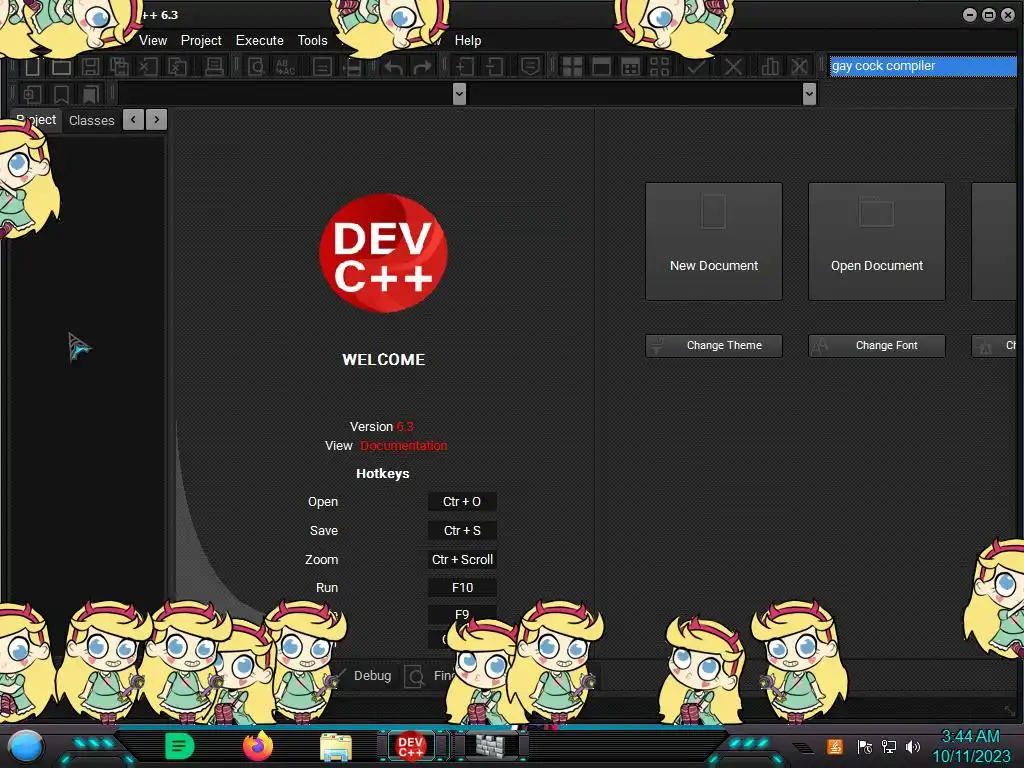
Task: Click the Replace text toolbar icon
Action: 285,67
